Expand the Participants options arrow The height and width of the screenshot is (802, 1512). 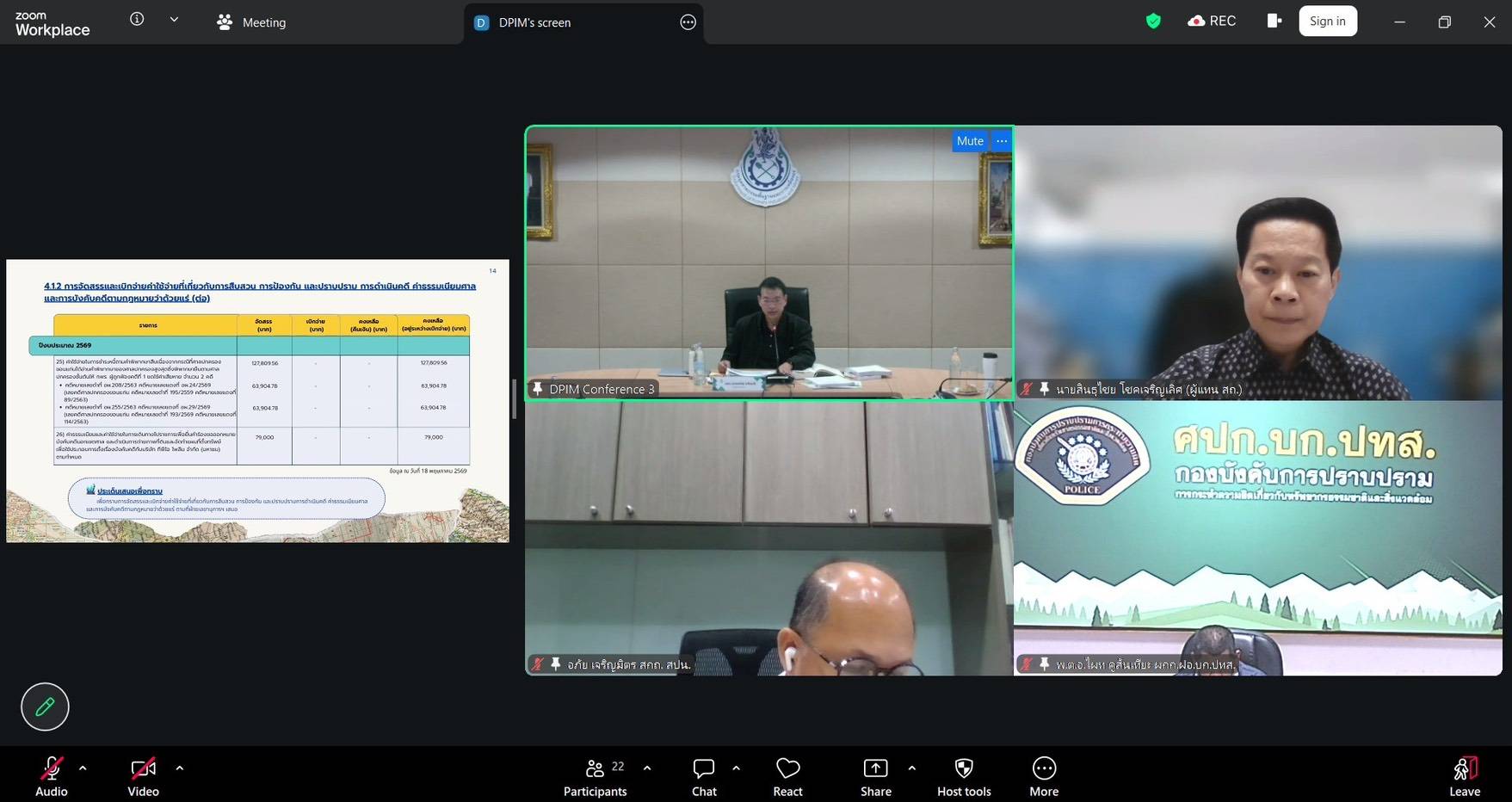pos(647,768)
